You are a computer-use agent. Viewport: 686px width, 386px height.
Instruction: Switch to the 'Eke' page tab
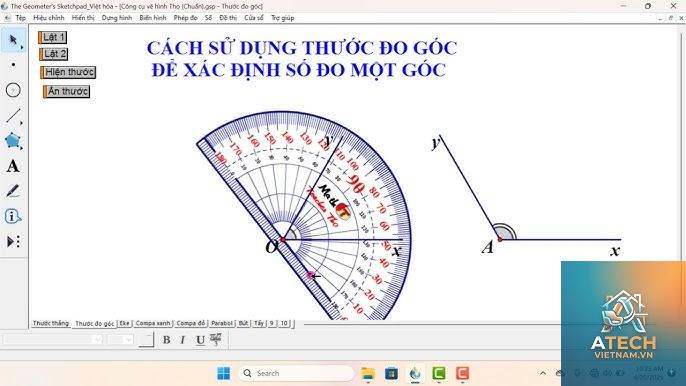tap(125, 323)
